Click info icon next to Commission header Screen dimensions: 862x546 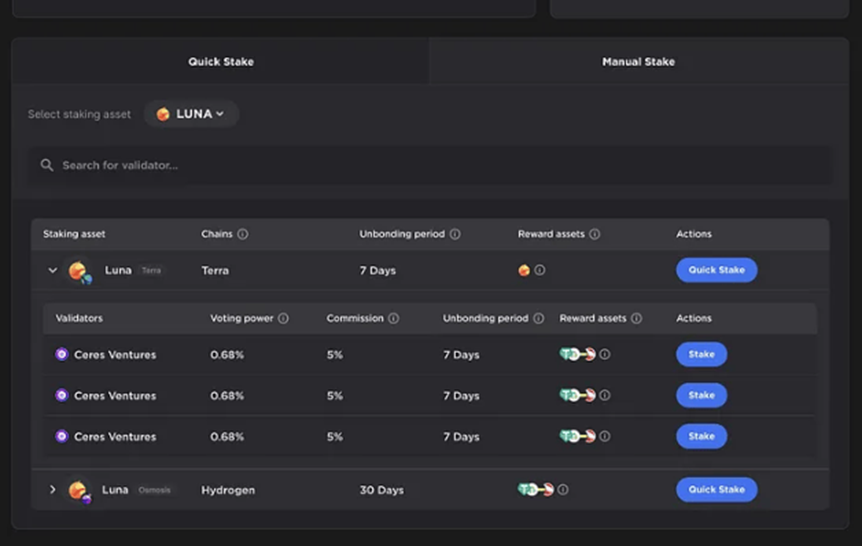(393, 319)
